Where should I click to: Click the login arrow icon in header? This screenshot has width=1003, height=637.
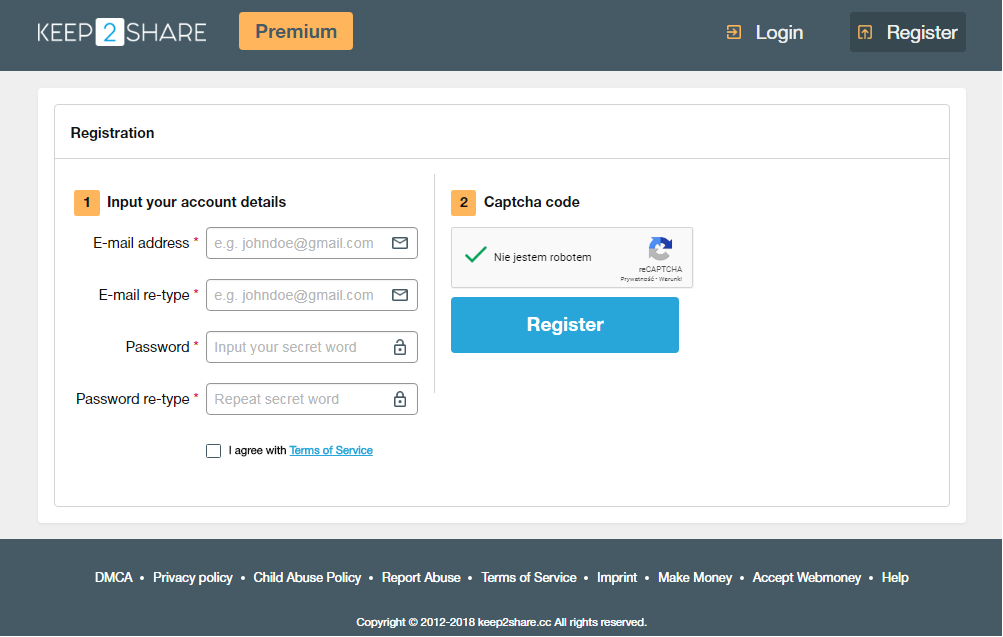tap(734, 32)
